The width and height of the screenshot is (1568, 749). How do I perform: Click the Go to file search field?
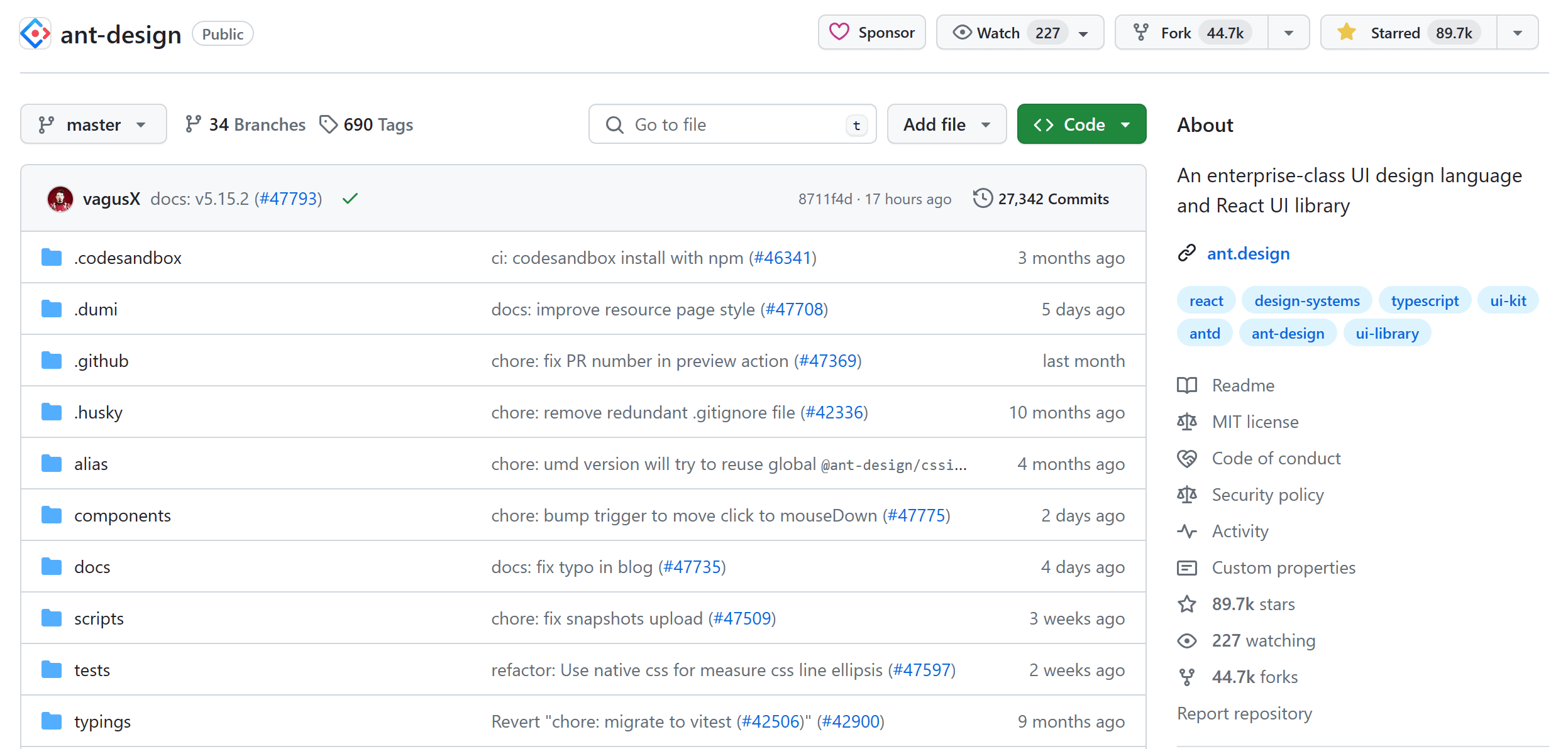coord(732,124)
